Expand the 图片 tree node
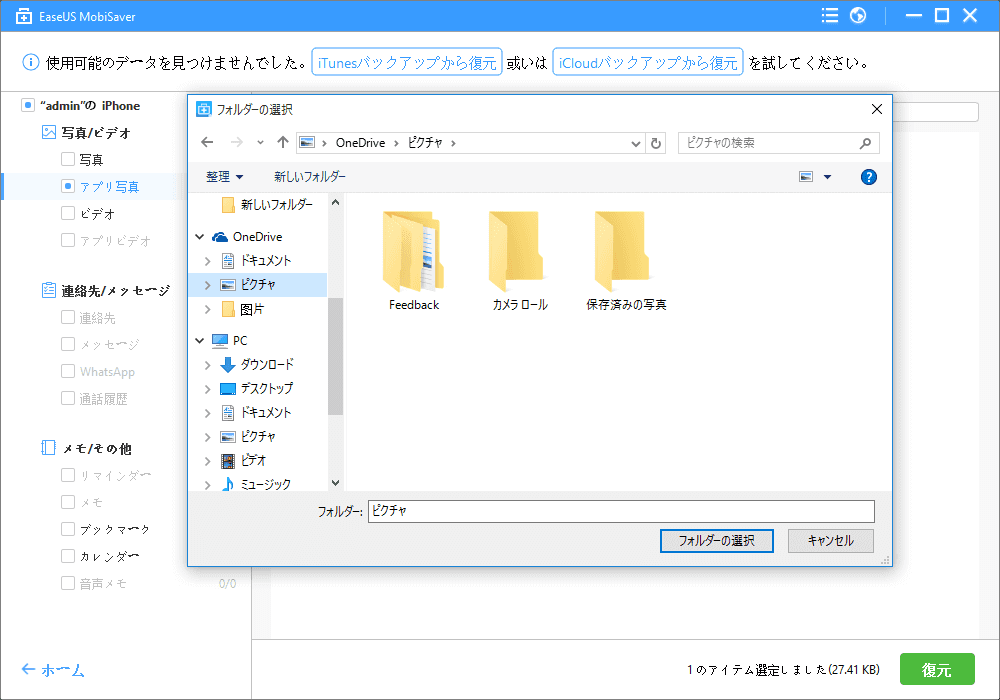Viewport: 1000px width, 700px height. tap(207, 309)
